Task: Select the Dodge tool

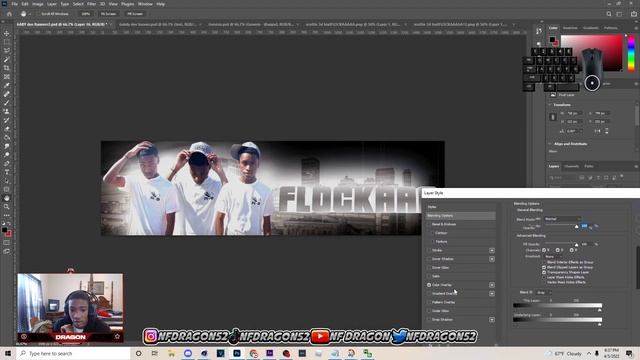Action: [x=7, y=155]
